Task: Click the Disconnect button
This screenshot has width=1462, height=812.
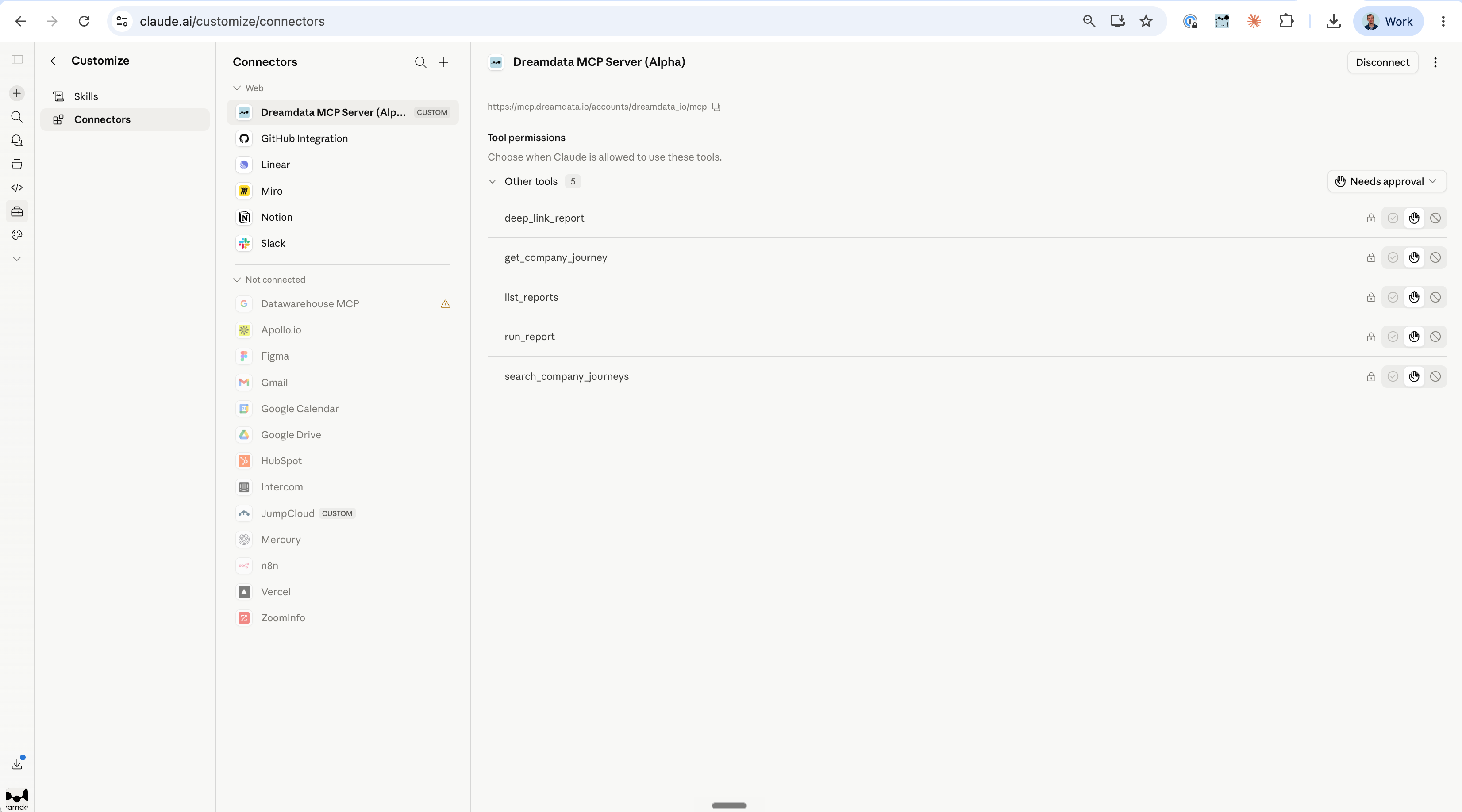Action: (1382, 62)
